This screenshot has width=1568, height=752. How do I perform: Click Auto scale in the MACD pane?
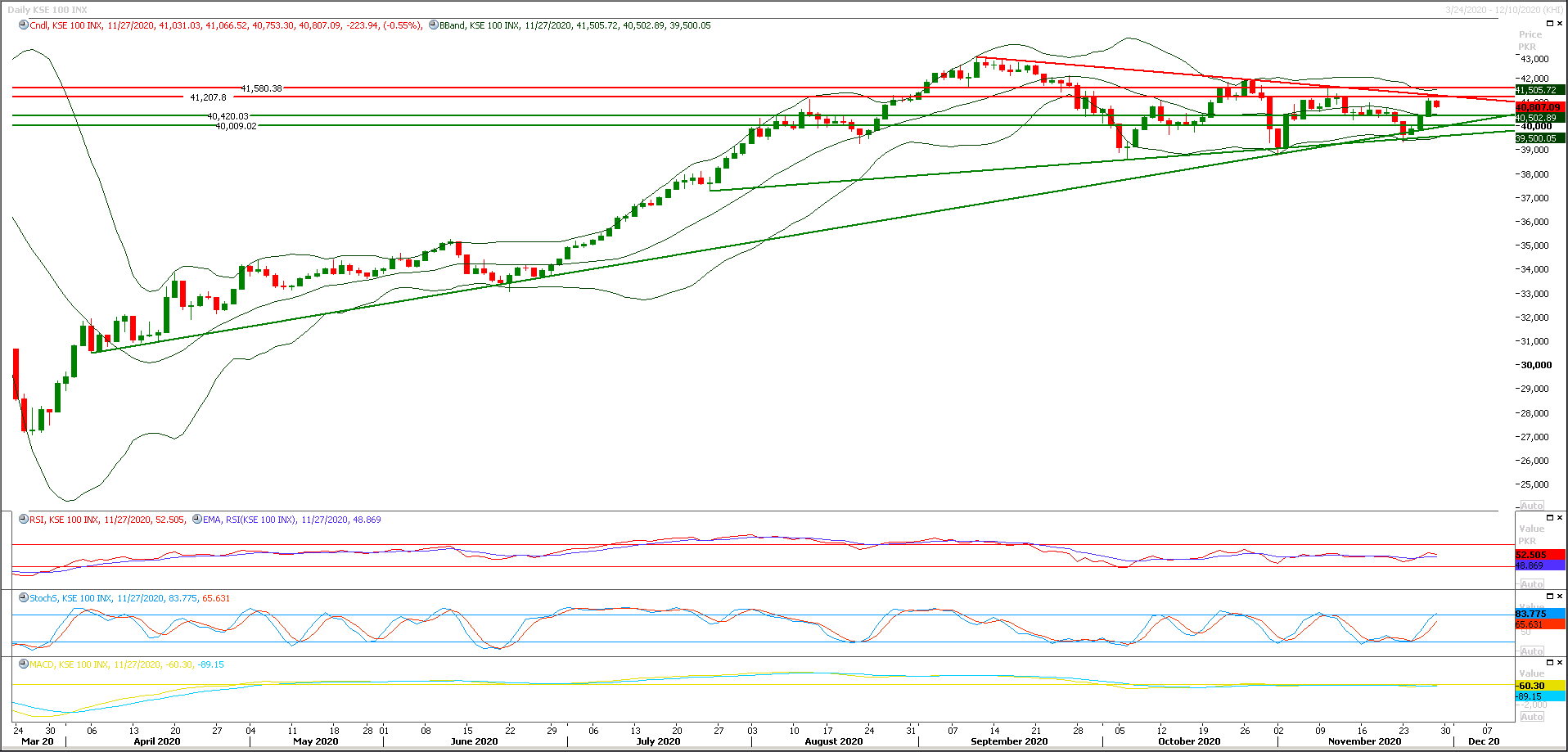pos(1532,717)
